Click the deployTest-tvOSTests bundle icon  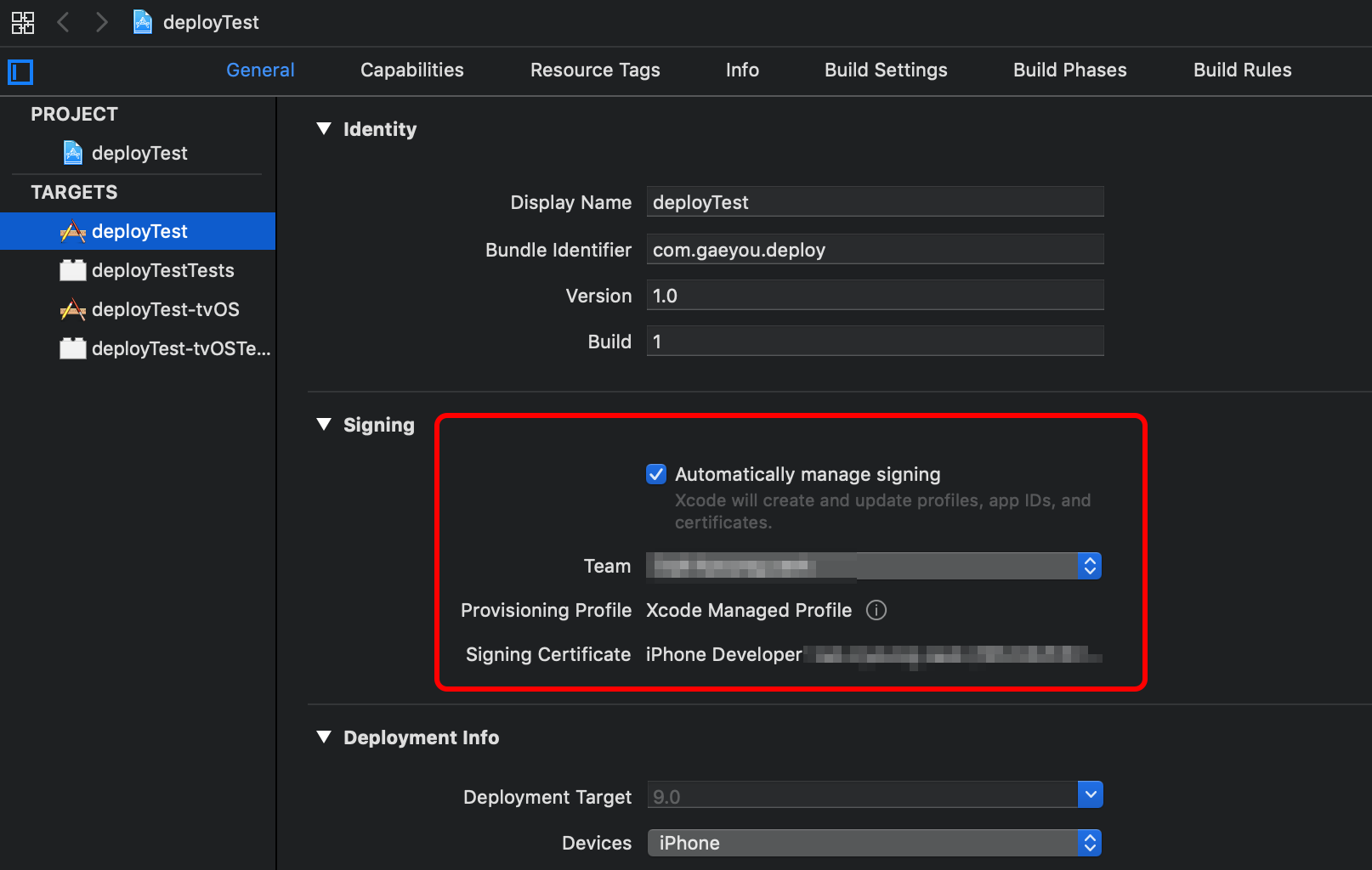73,348
